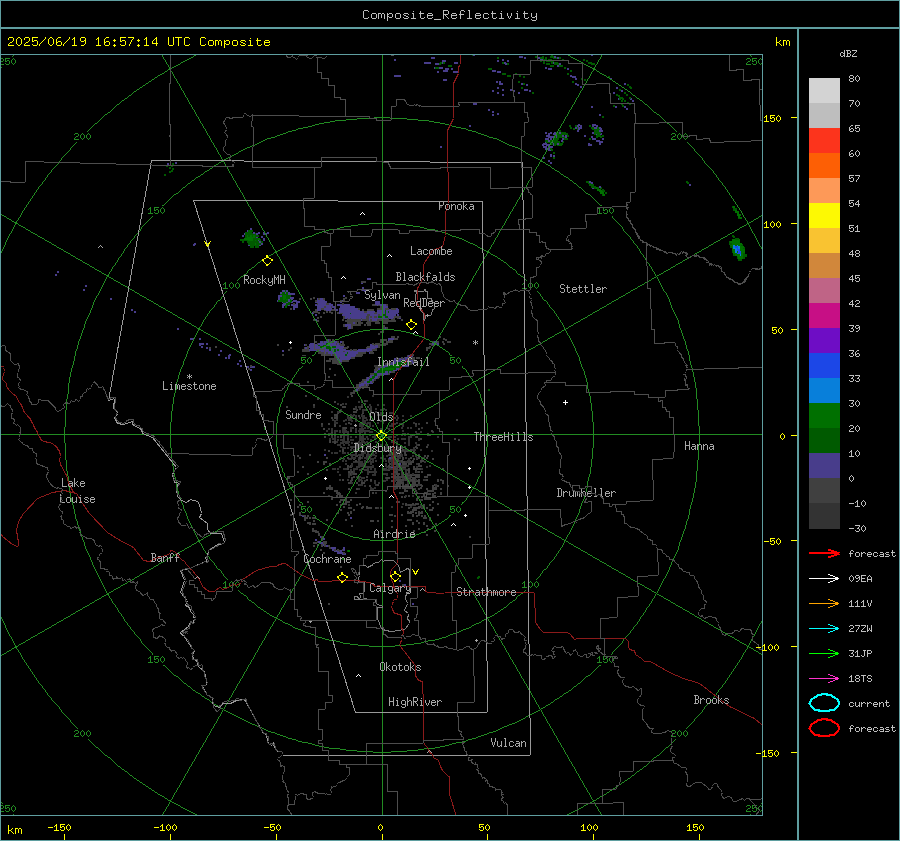
Task: Click the cyan 27ZW arrow in the legend
Action: click(x=824, y=629)
